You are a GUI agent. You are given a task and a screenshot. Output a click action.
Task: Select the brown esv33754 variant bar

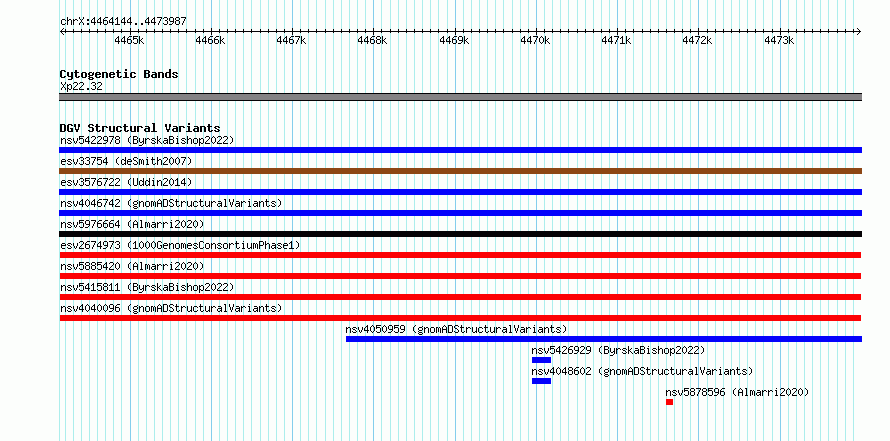point(460,171)
